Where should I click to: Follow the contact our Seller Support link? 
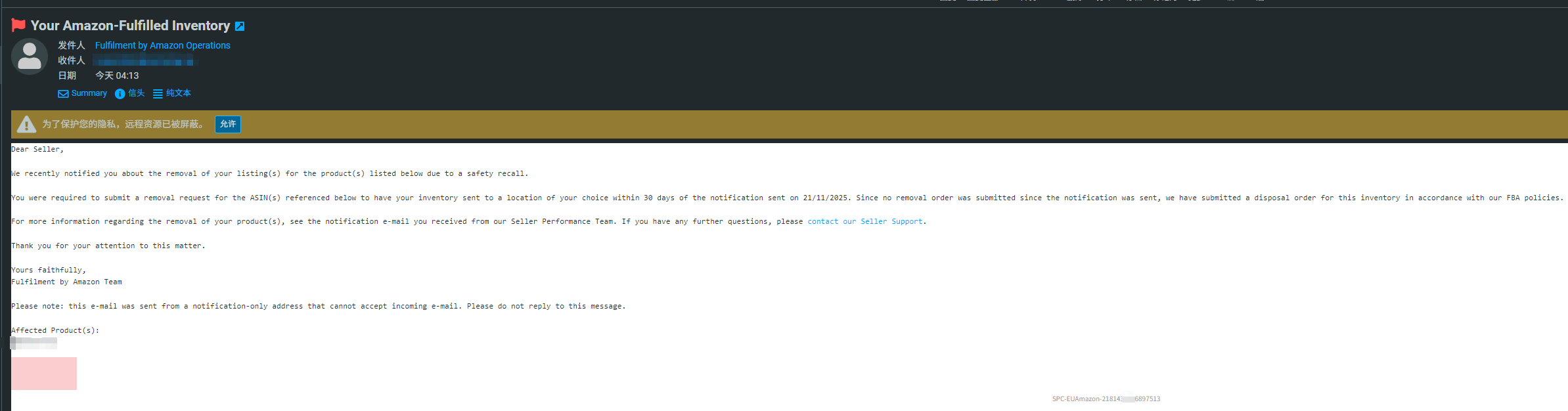tap(864, 222)
